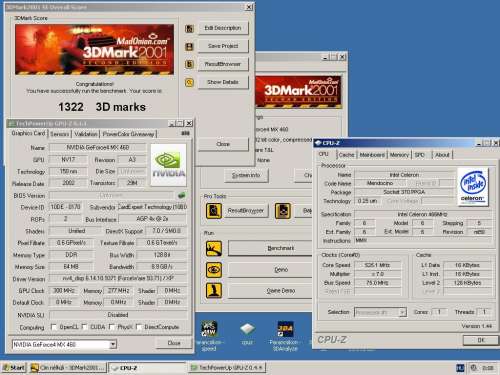
Task: Click the GPU-Z Close button
Action: click(x=174, y=343)
